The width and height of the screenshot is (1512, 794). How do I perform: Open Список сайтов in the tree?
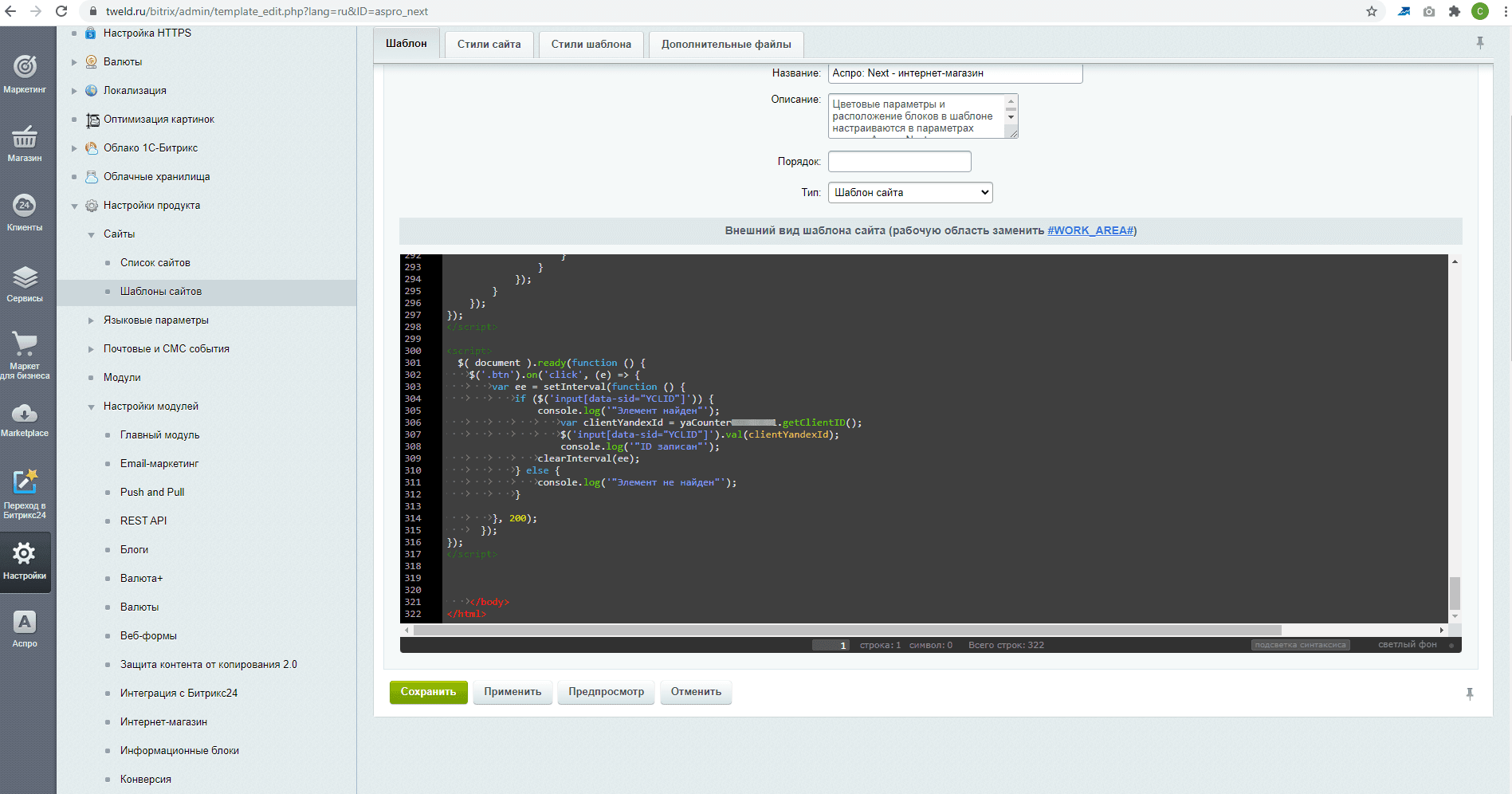155,263
